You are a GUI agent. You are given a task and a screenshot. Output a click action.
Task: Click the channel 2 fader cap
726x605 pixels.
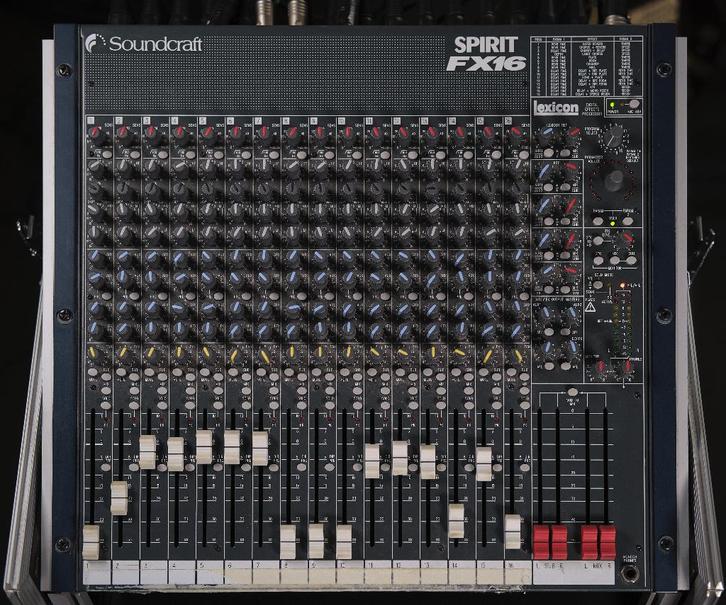pyautogui.click(x=119, y=498)
